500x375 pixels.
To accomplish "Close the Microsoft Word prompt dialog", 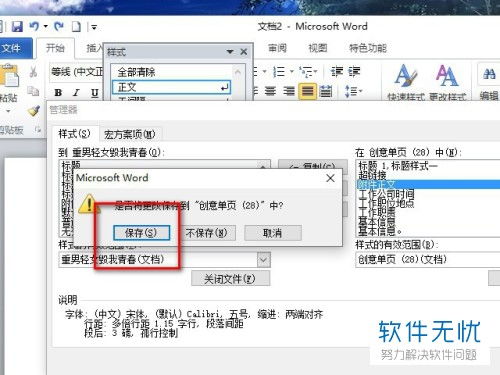I will [x=330, y=178].
